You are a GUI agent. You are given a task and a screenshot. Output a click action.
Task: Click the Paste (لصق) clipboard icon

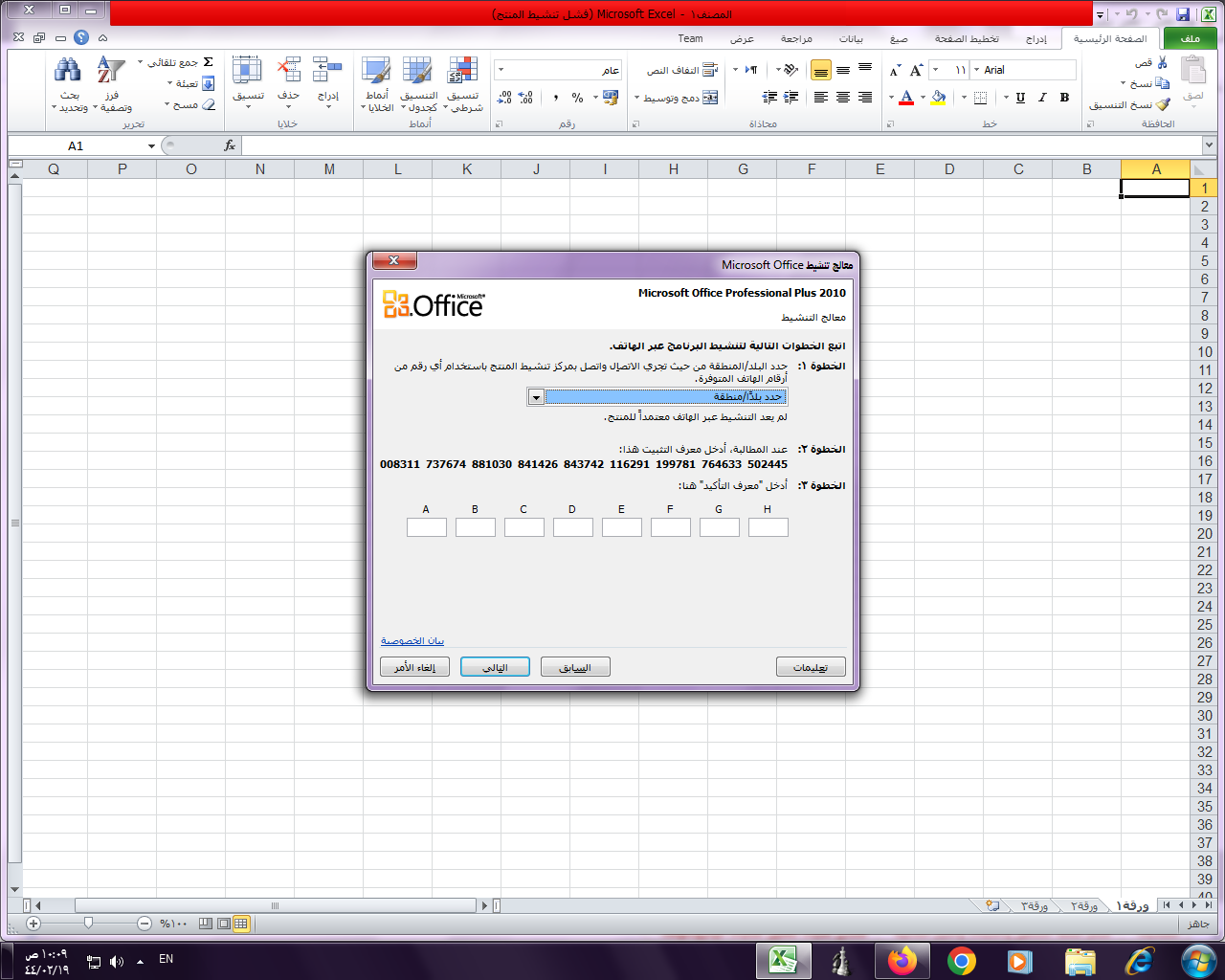click(1192, 72)
